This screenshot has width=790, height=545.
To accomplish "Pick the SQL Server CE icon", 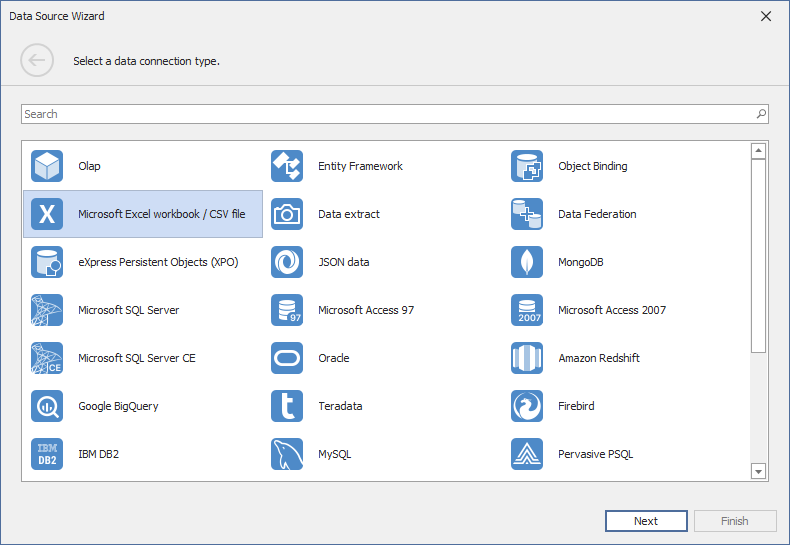I will (47, 358).
